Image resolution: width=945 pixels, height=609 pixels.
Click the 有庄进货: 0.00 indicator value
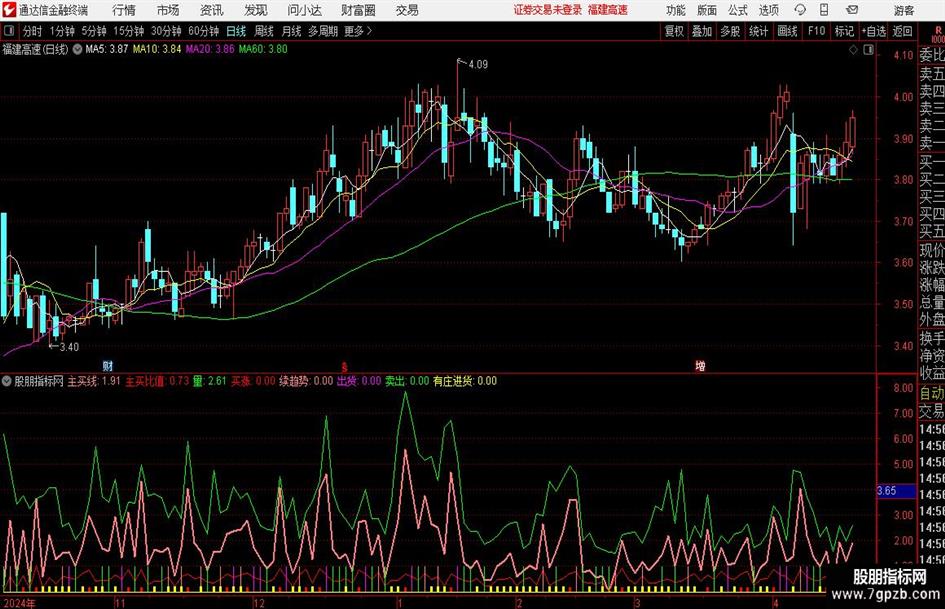(465, 381)
